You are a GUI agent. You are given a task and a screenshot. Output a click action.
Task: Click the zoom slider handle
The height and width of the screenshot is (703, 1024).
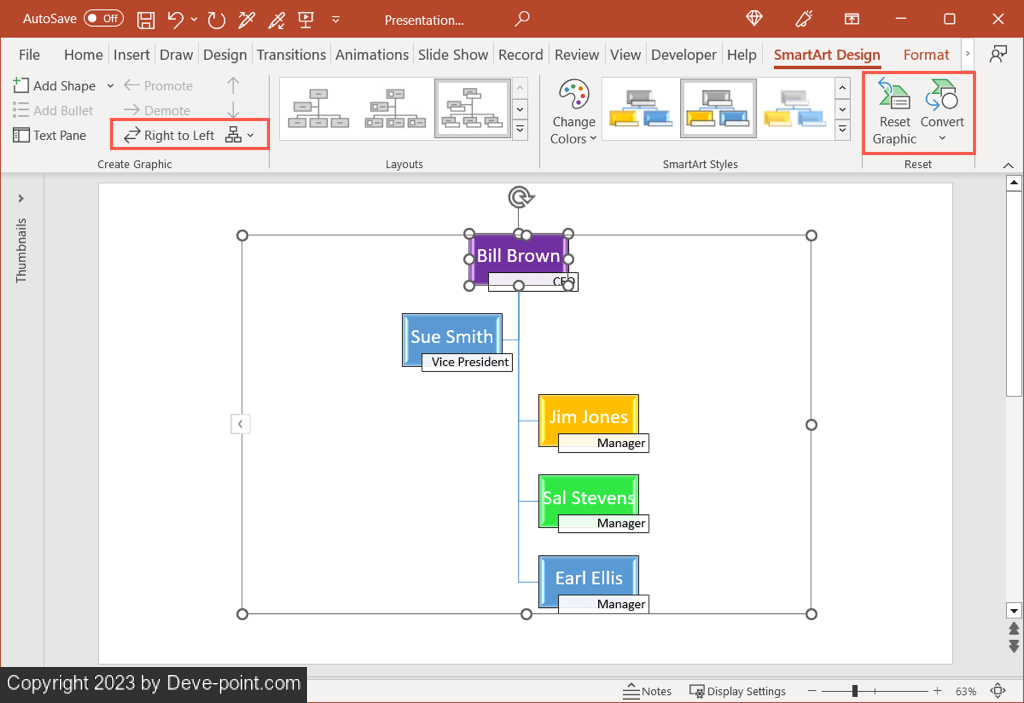pyautogui.click(x=854, y=691)
